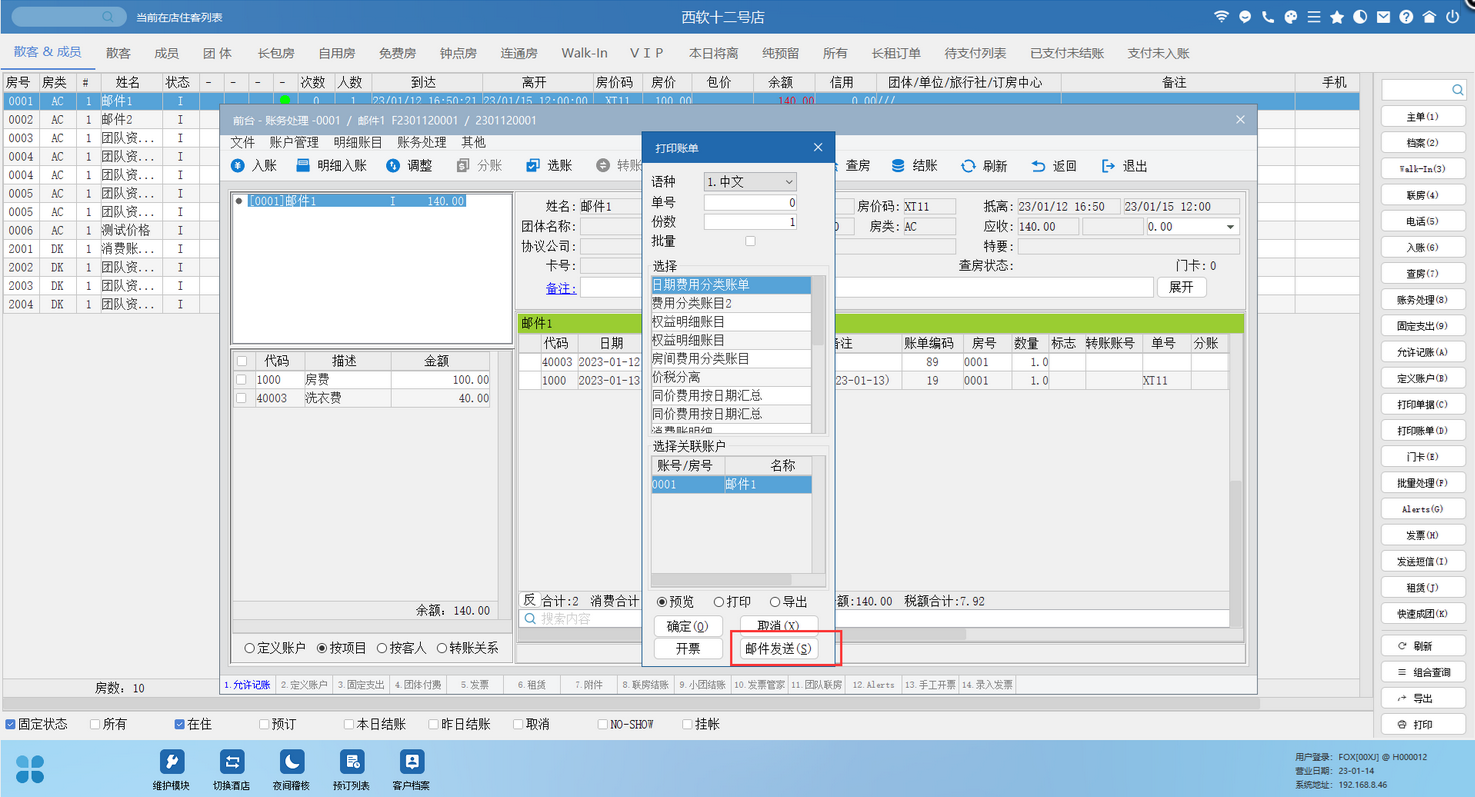This screenshot has height=797, width=1475.
Task: Click 取消(X) button in print dialog
Action: (777, 626)
